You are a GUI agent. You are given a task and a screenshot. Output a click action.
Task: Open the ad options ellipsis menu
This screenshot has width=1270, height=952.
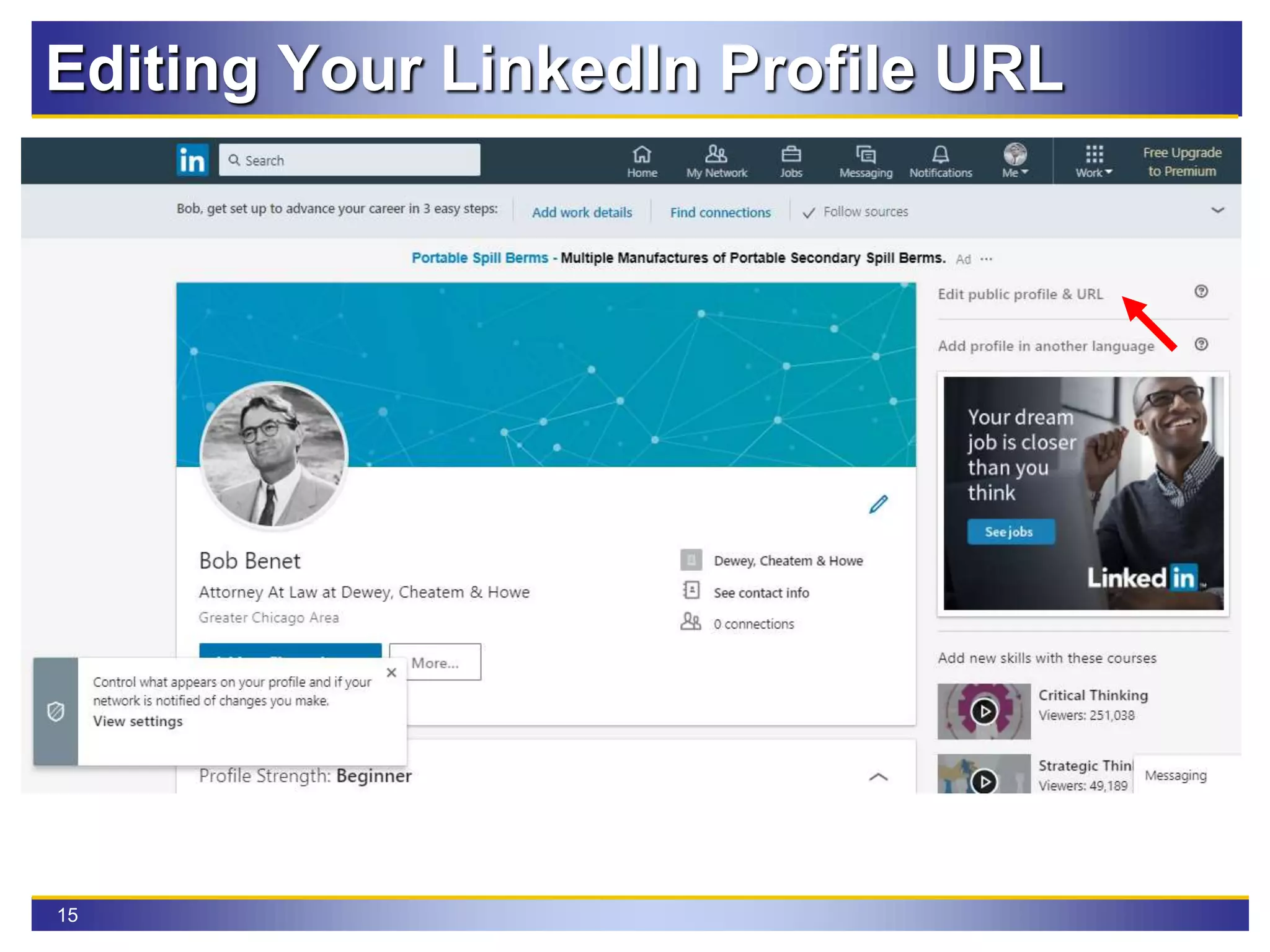tap(987, 259)
